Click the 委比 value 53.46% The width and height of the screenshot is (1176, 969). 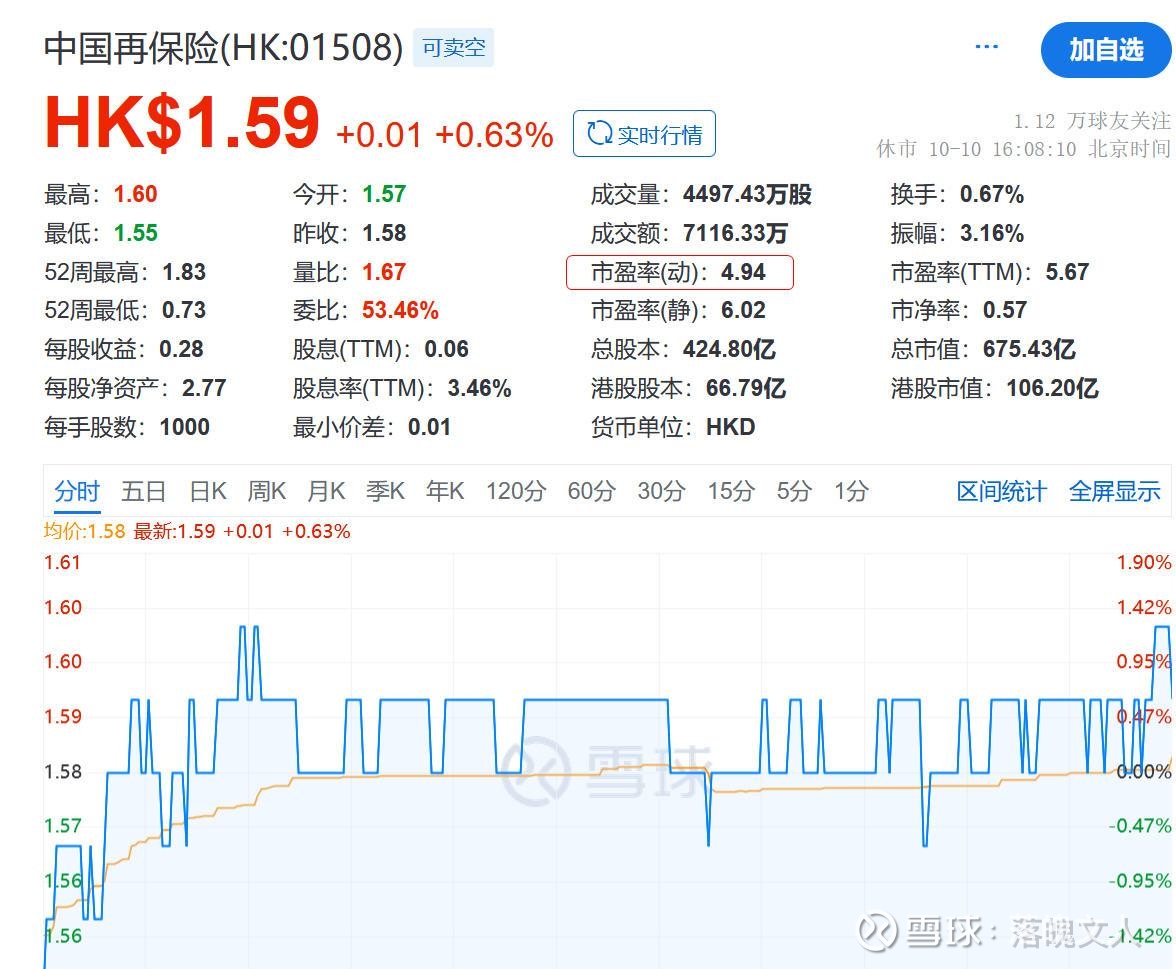coord(400,310)
